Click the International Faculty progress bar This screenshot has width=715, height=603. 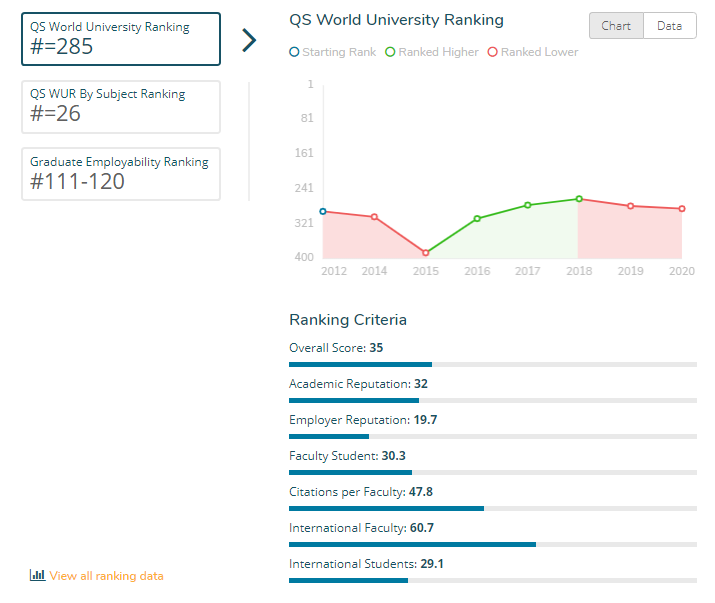493,544
